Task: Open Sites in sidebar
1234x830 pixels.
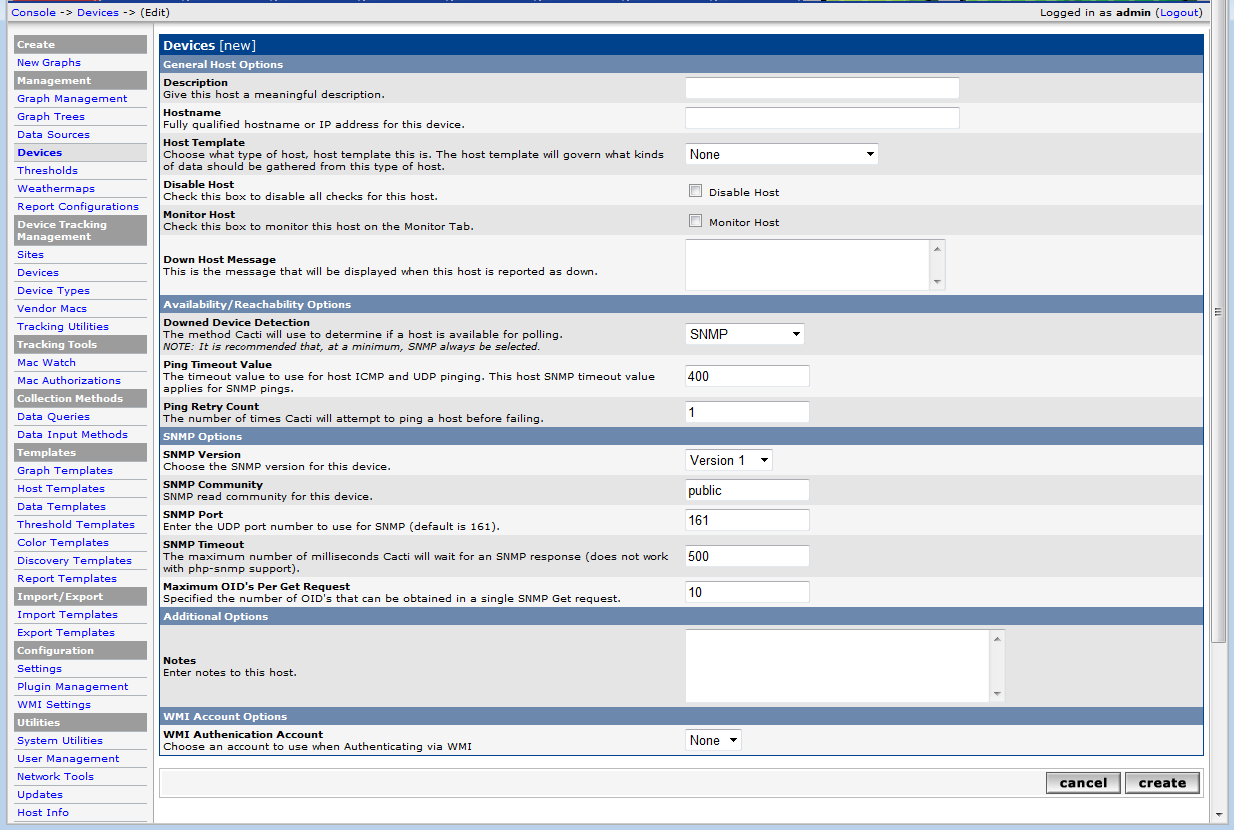Action: (30, 254)
